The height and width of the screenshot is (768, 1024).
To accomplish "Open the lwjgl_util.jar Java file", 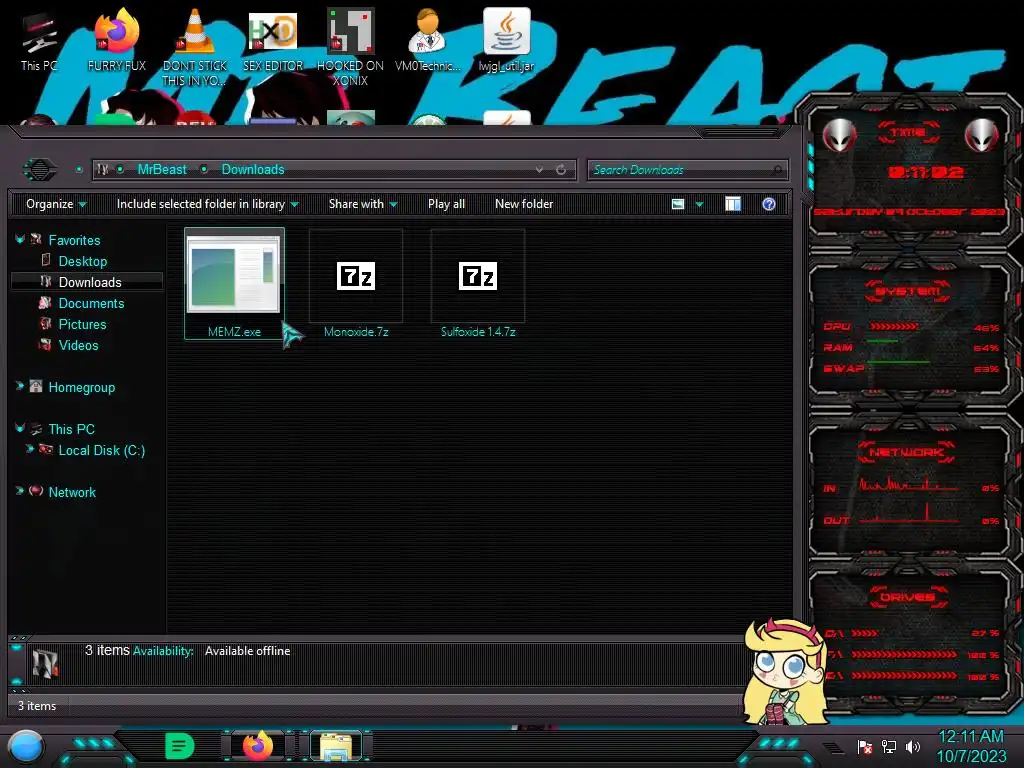I will (x=506, y=40).
